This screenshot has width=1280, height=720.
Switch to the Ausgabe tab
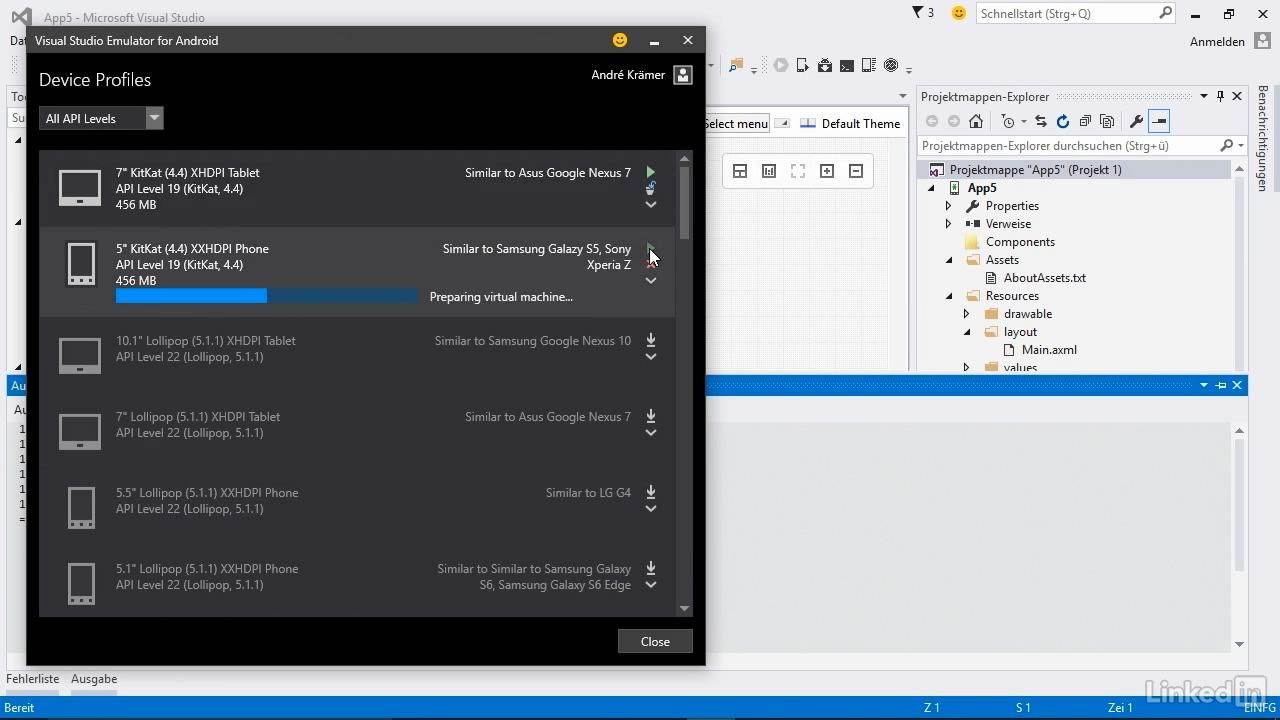93,679
